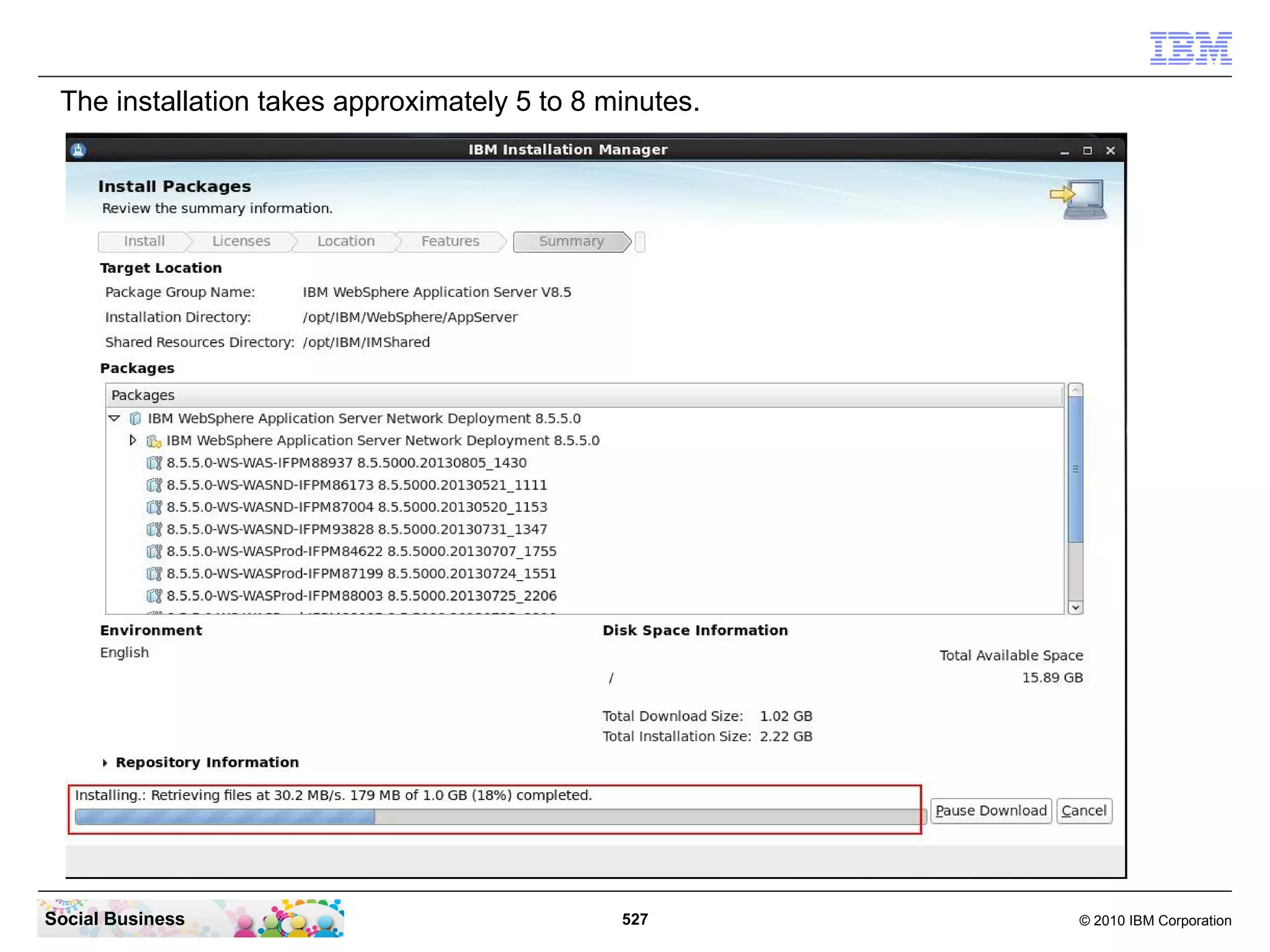
Task: Click the IBM WebSphere Application Server V8.5 group name
Action: click(437, 293)
